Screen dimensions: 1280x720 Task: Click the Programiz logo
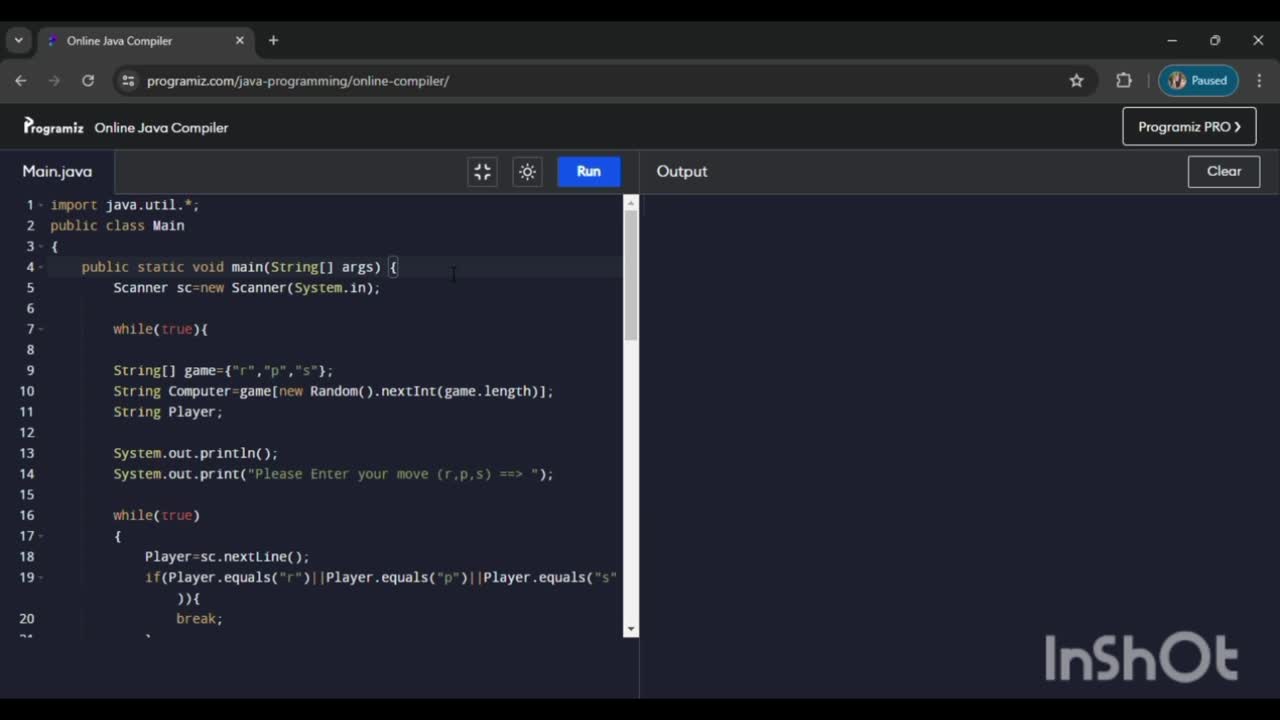click(54, 127)
